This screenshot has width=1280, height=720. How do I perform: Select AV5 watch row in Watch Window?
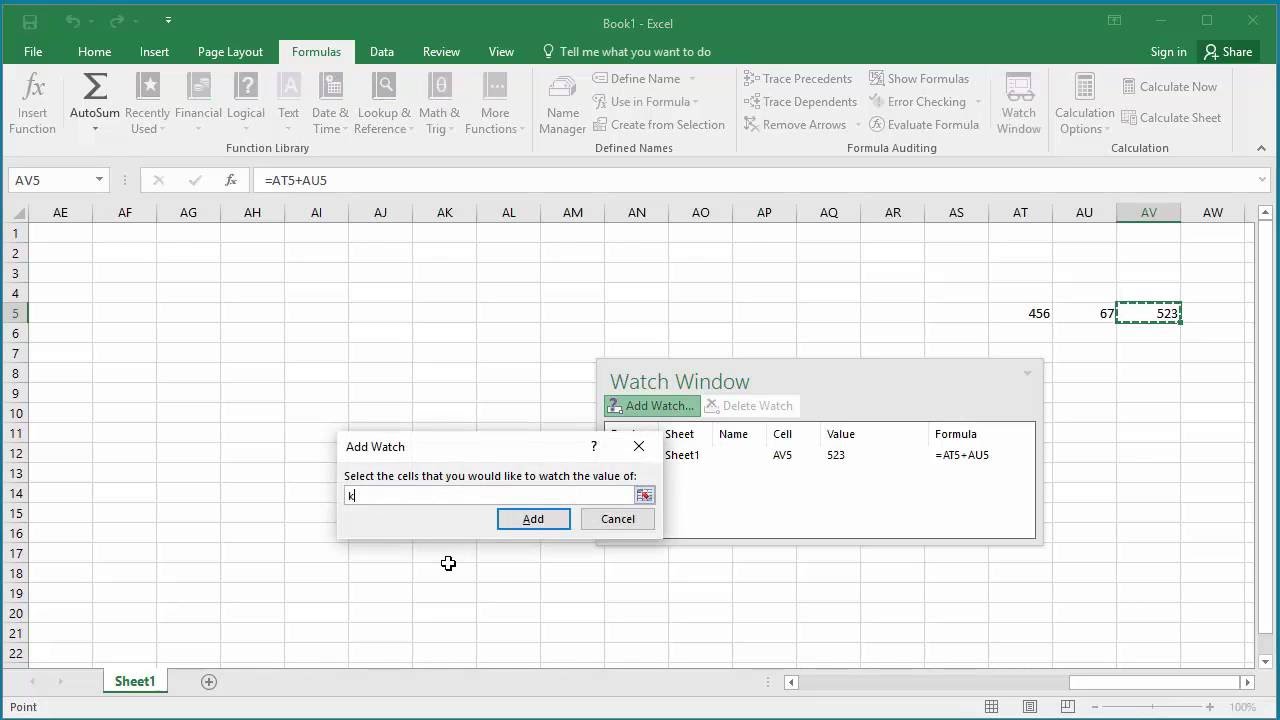tap(820, 455)
